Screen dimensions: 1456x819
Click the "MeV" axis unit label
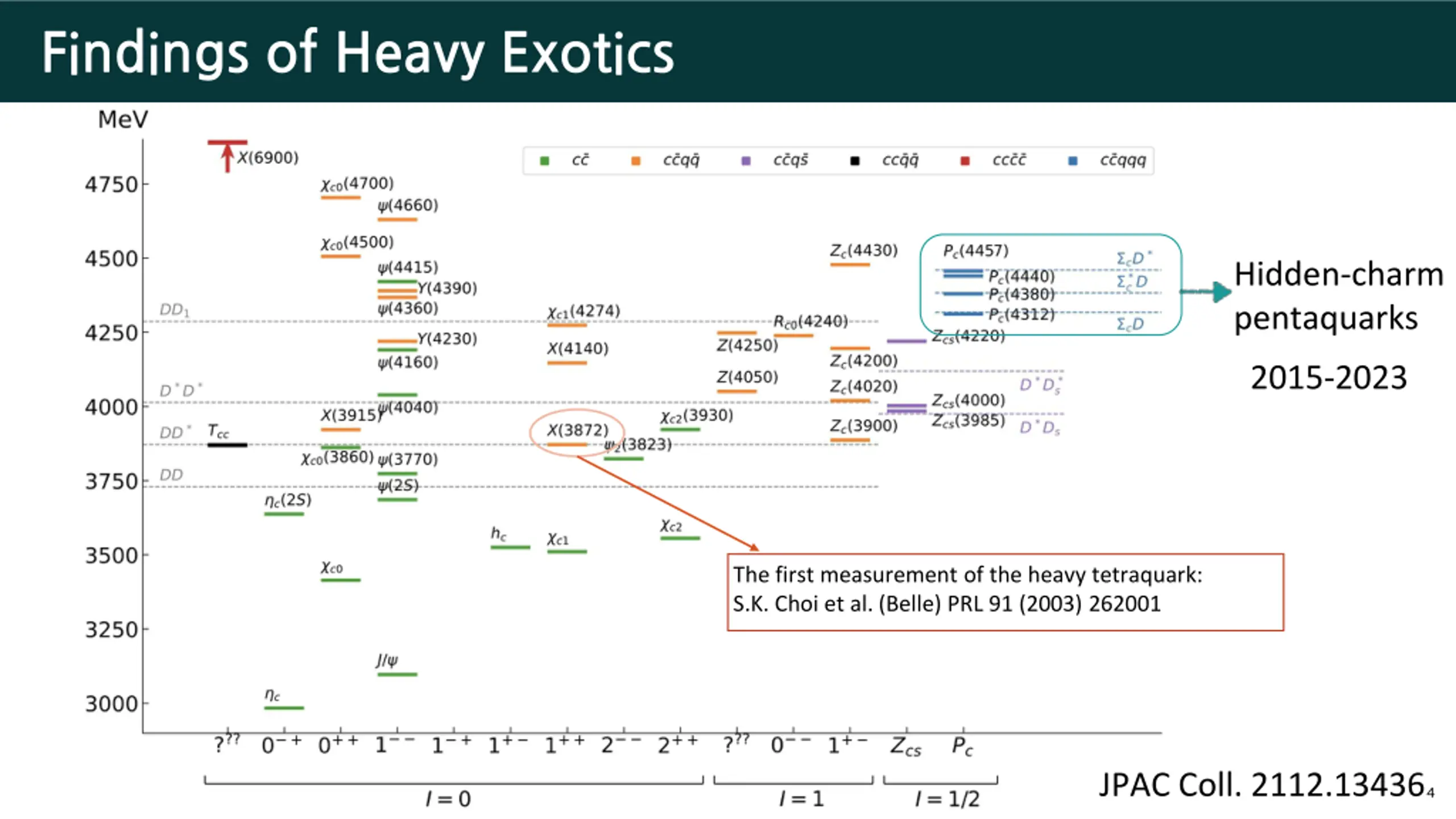(x=123, y=119)
